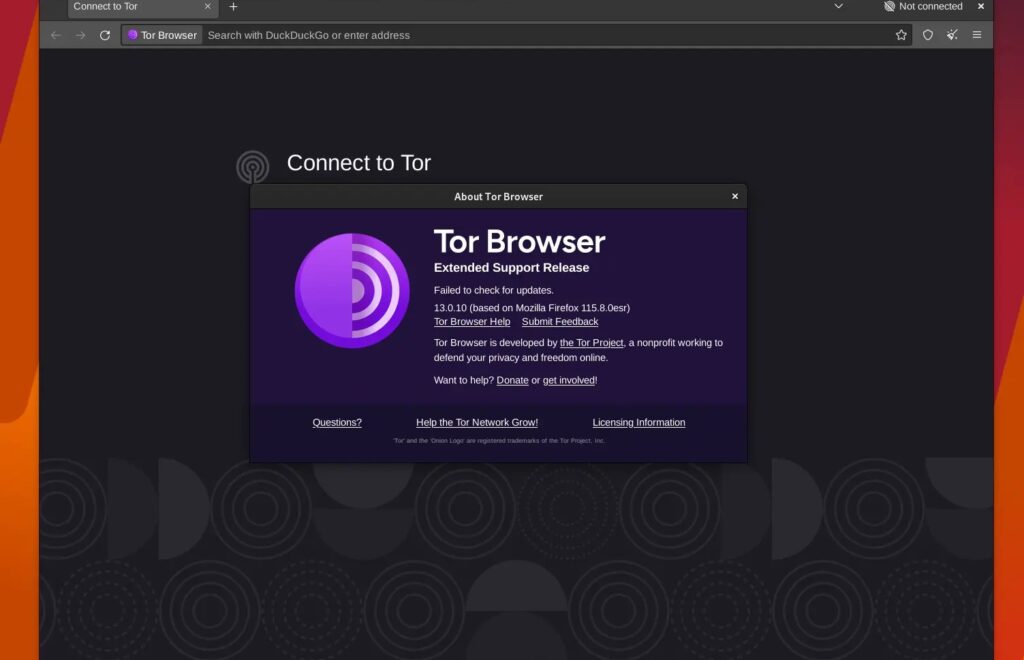Open the Tor Browser Help link

(x=472, y=322)
